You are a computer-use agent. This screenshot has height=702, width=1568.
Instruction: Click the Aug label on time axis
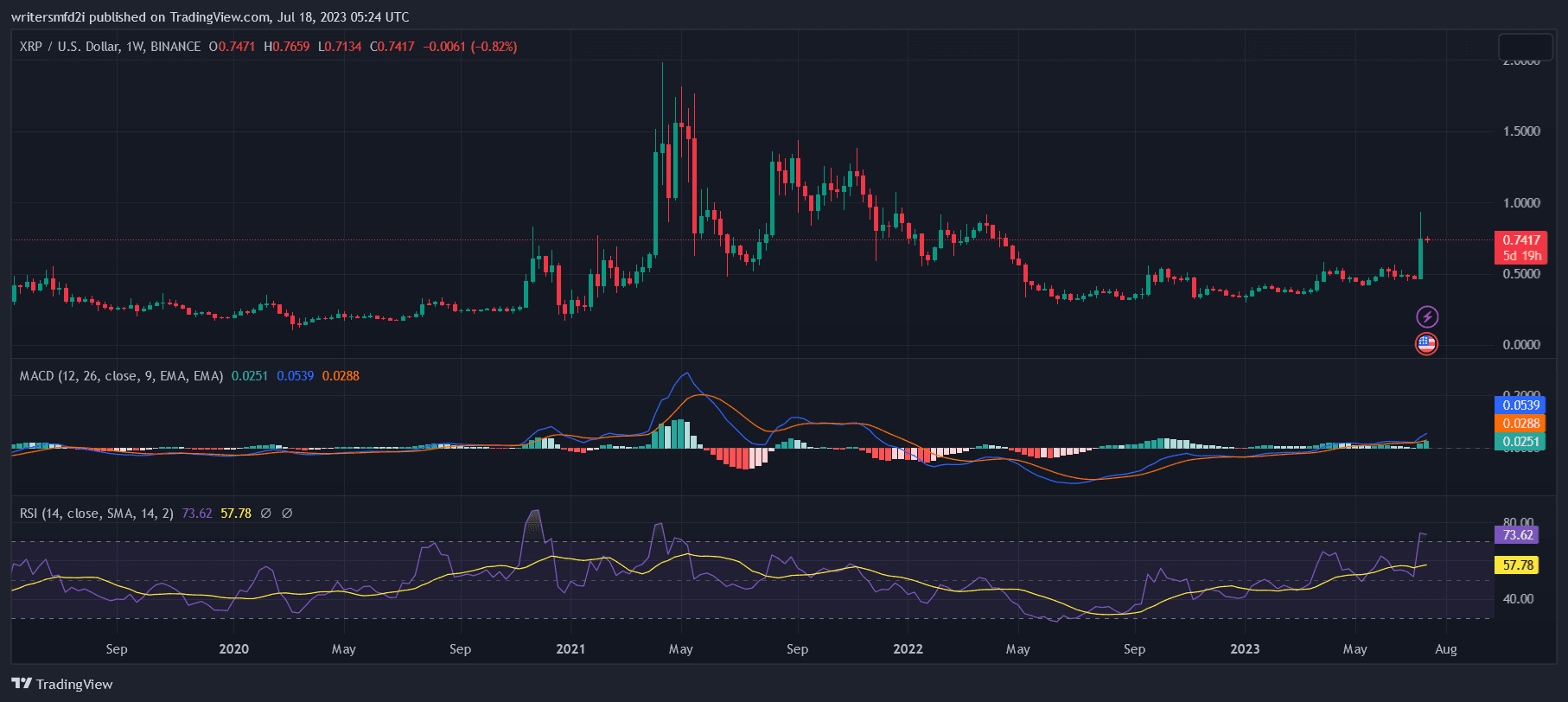[x=1446, y=649]
